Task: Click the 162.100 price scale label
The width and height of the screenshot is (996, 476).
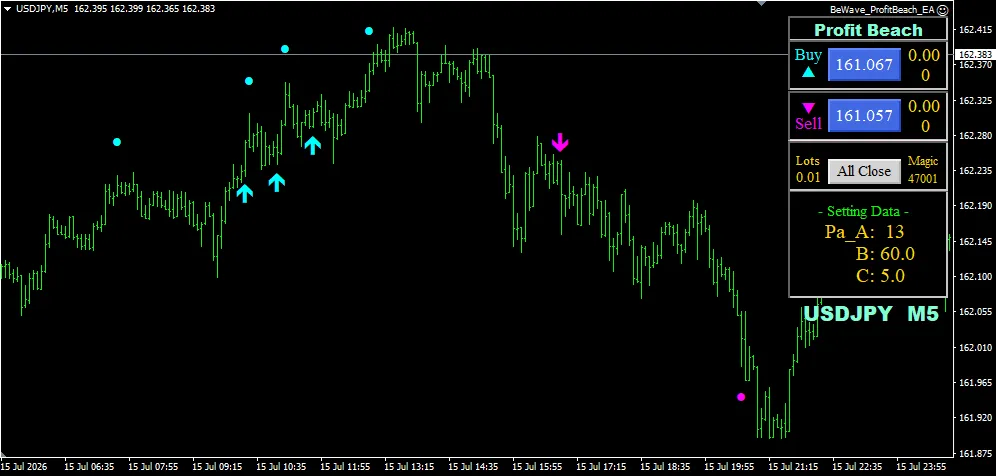Action: click(974, 276)
